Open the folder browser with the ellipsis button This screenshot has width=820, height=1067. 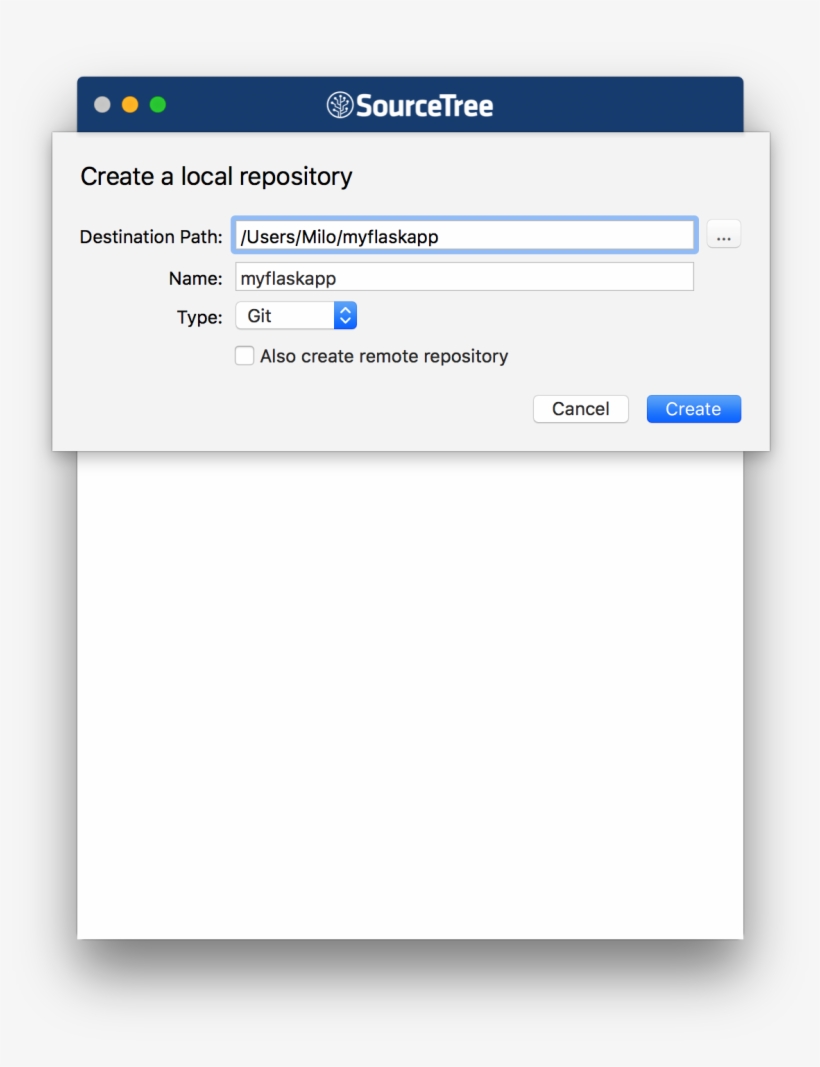(724, 235)
